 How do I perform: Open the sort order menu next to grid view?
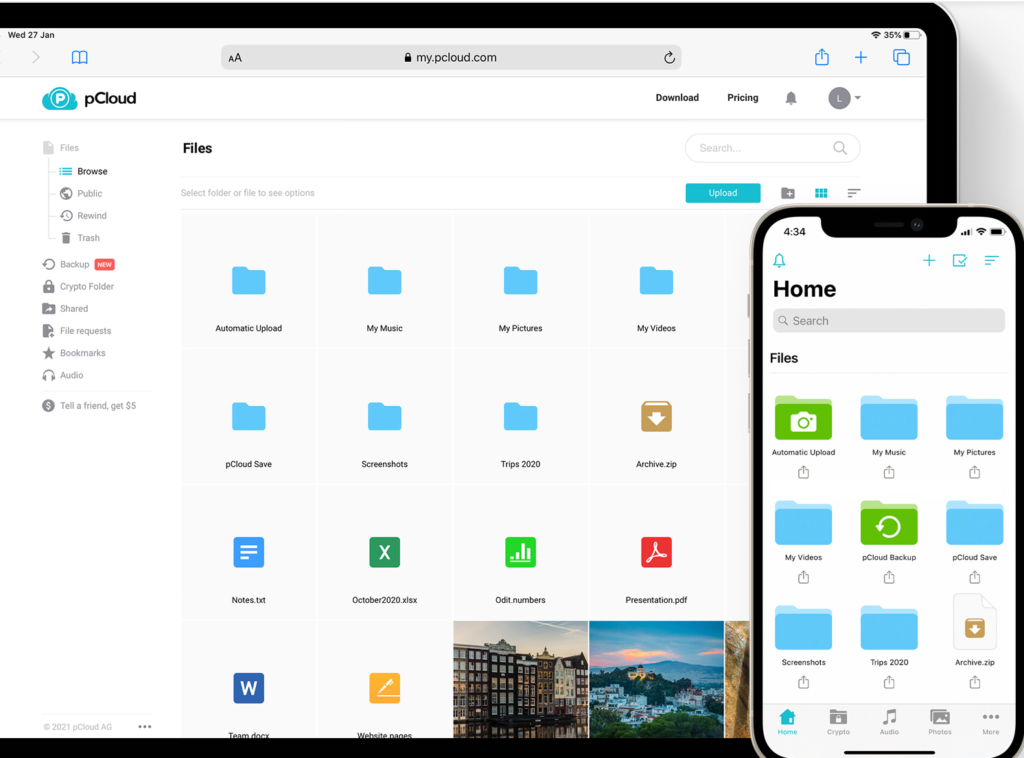coord(852,192)
